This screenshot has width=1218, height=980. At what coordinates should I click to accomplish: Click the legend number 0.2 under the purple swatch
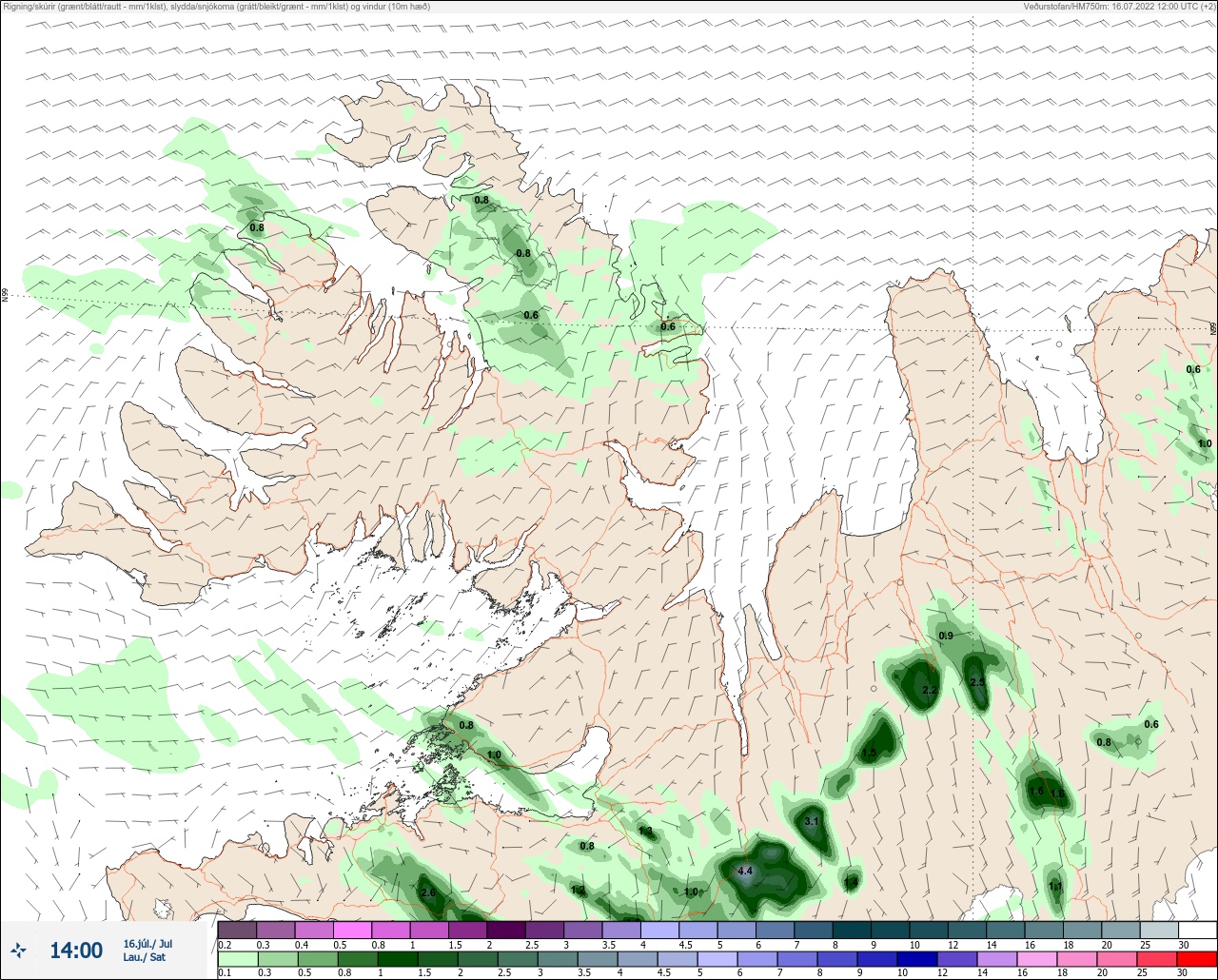click(x=225, y=945)
